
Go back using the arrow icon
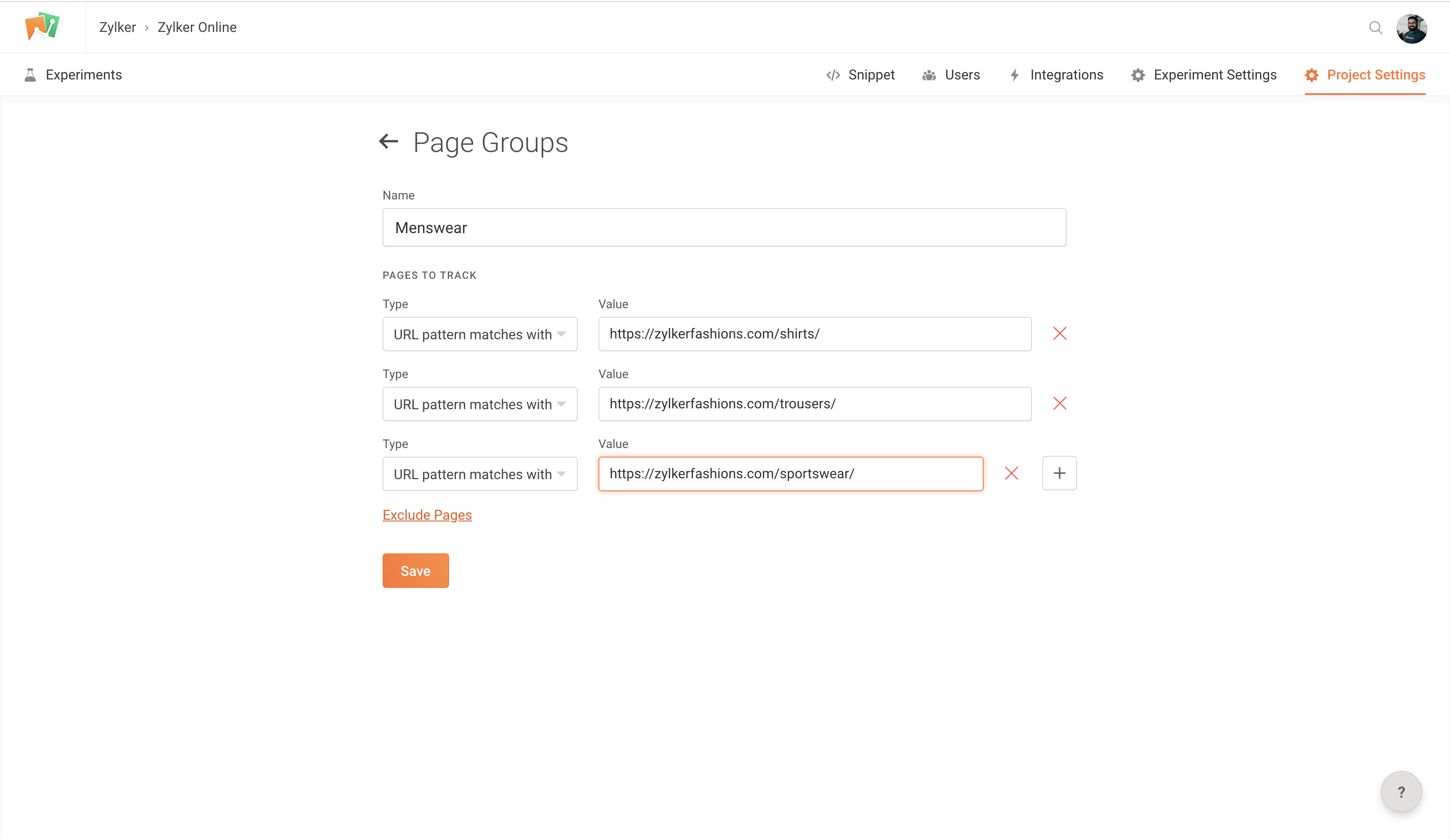coord(389,142)
